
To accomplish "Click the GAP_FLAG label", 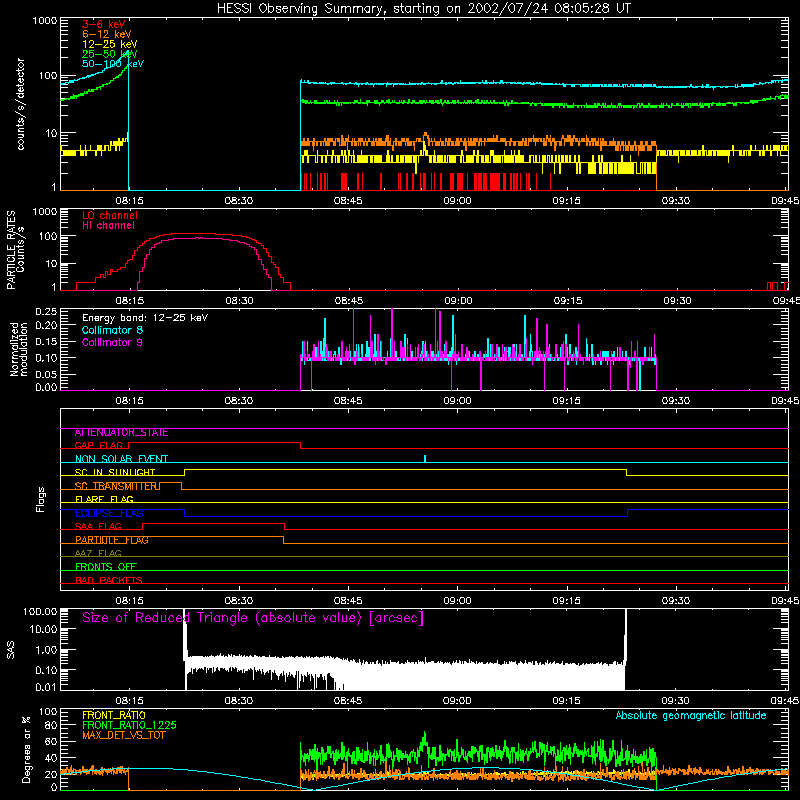I will (x=98, y=445).
